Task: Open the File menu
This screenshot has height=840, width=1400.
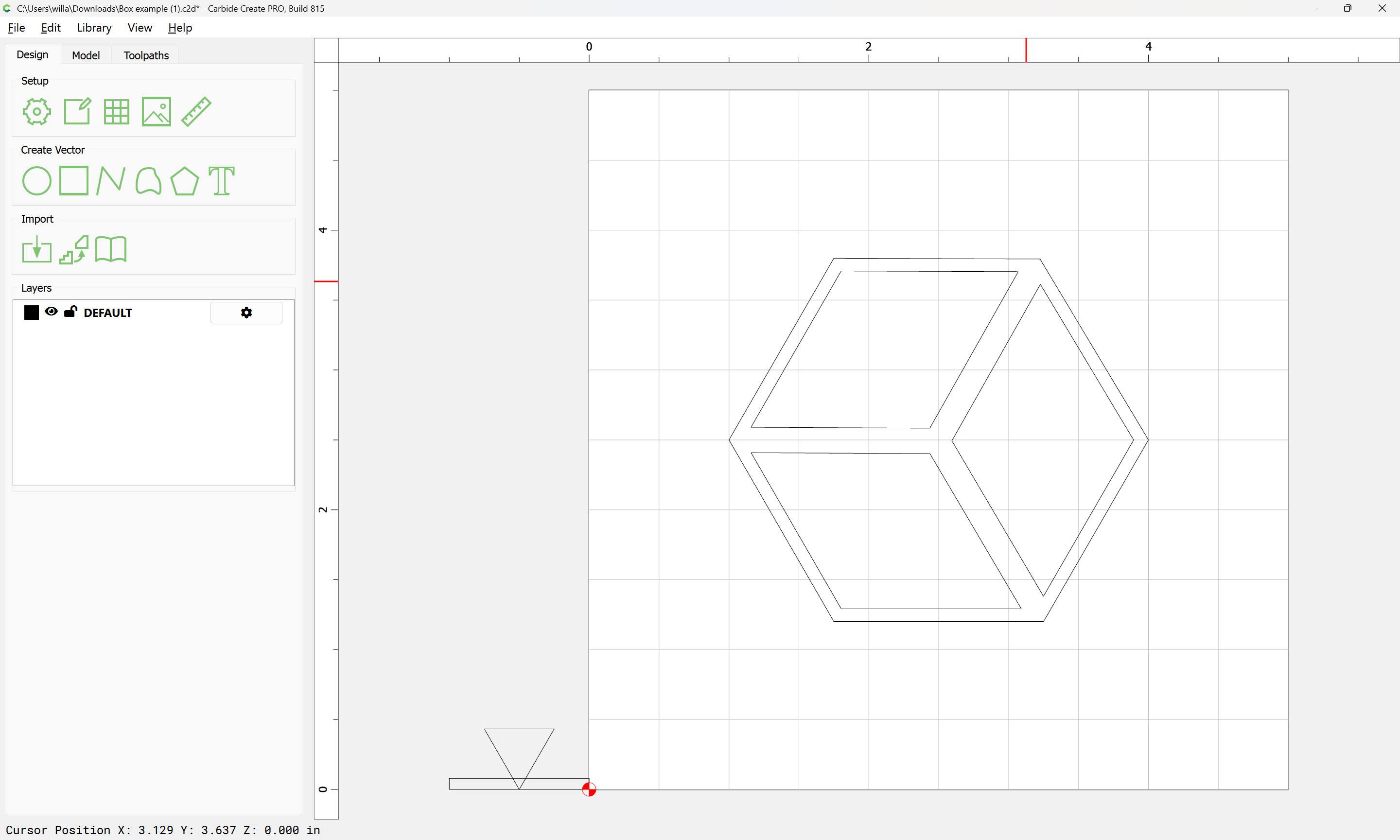Action: tap(17, 28)
